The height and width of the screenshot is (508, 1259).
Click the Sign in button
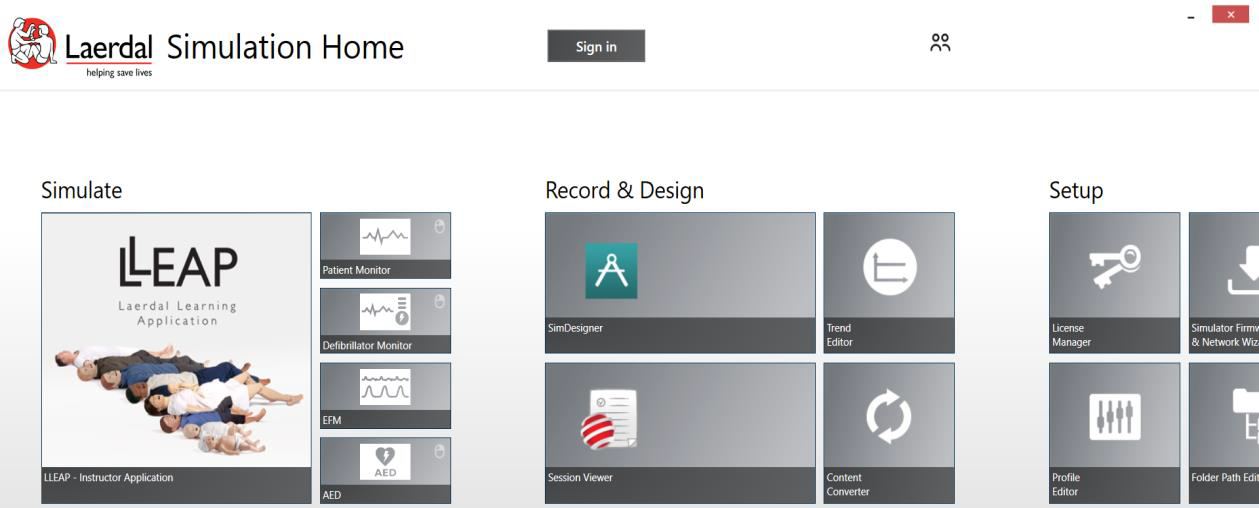click(x=596, y=46)
